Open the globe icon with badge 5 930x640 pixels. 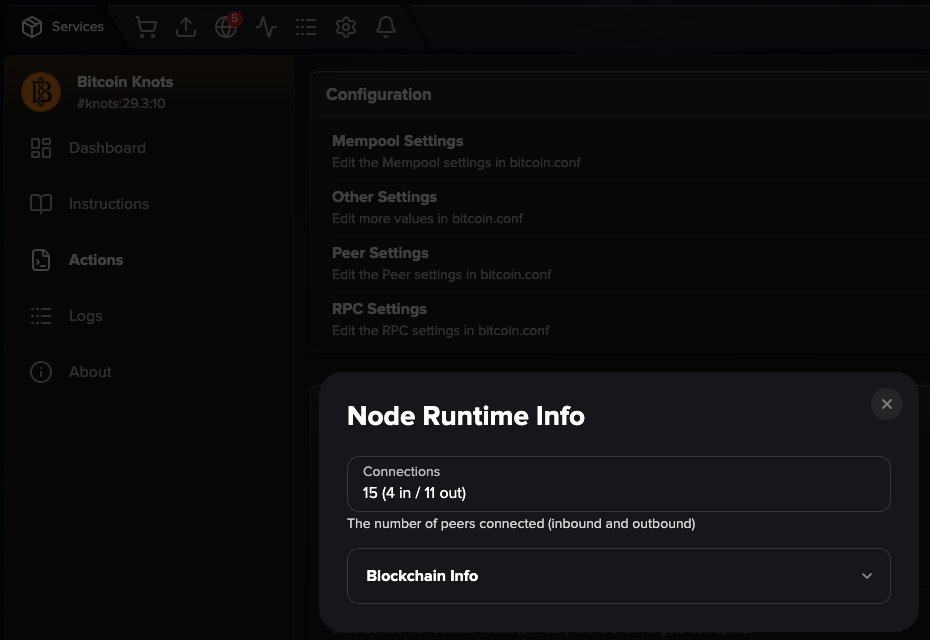click(x=227, y=27)
